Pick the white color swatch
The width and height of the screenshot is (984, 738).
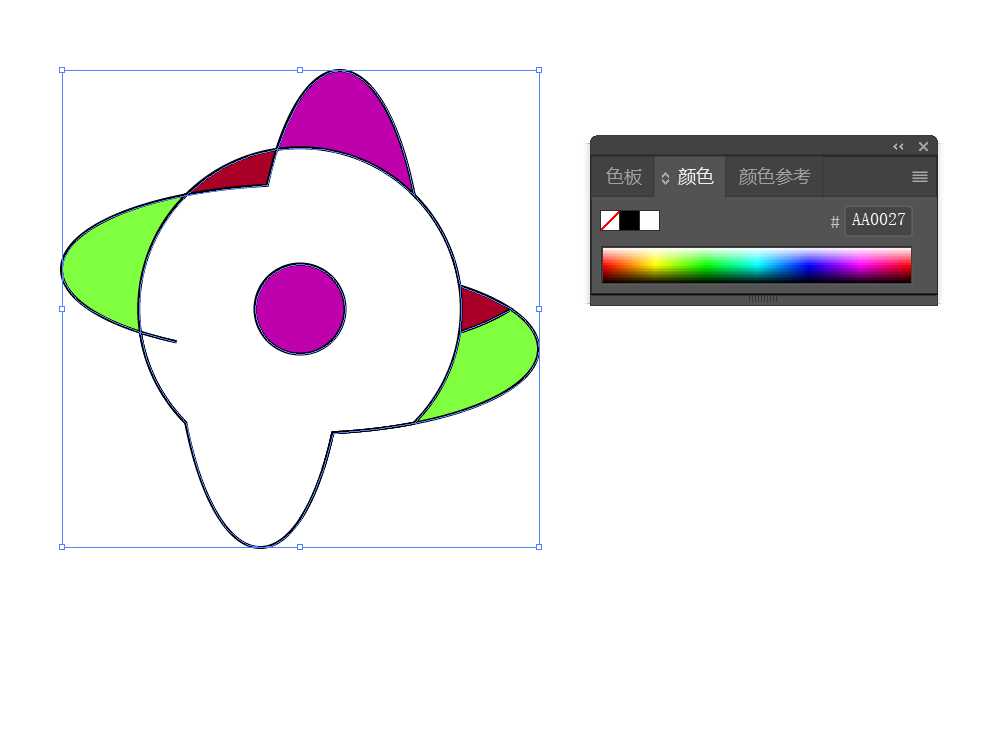pos(650,220)
